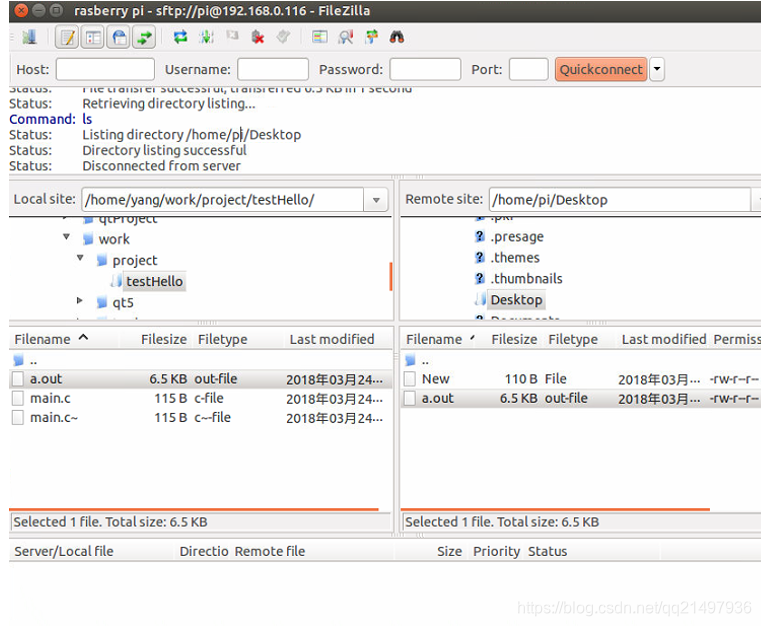Select local file main.c~

pyautogui.click(x=200, y=418)
